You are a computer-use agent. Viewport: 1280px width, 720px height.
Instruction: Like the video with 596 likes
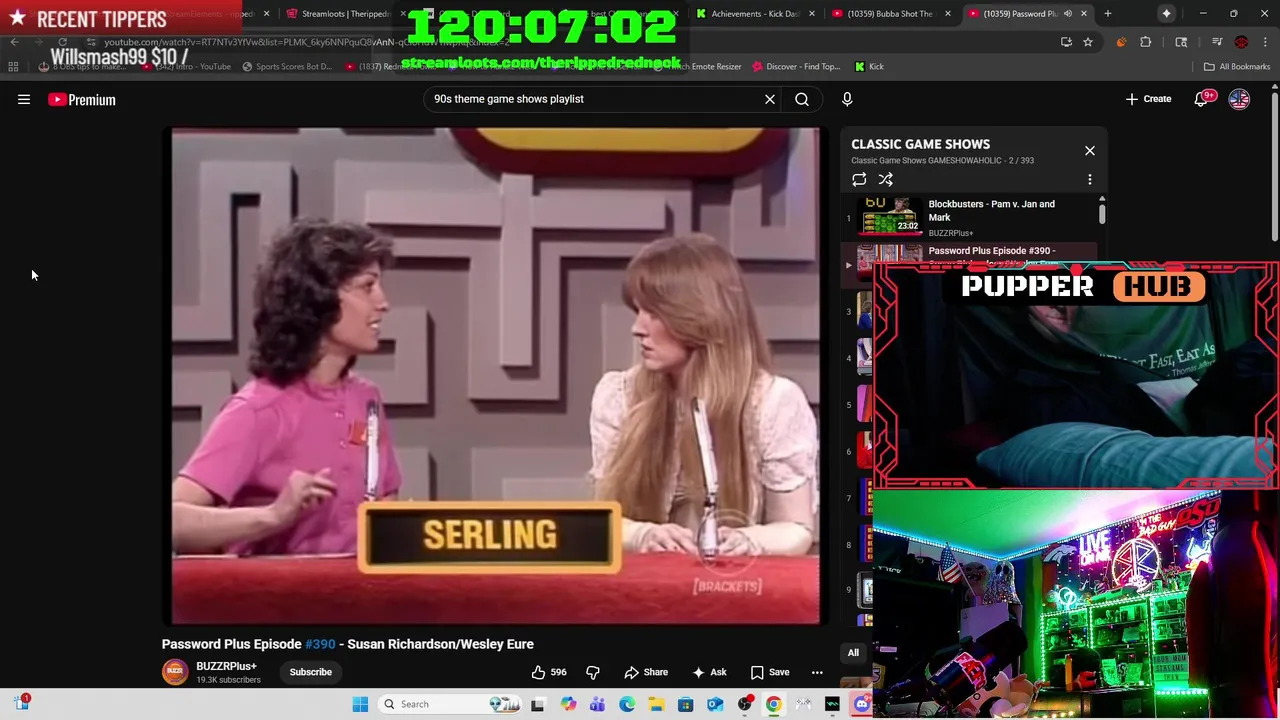click(x=549, y=672)
